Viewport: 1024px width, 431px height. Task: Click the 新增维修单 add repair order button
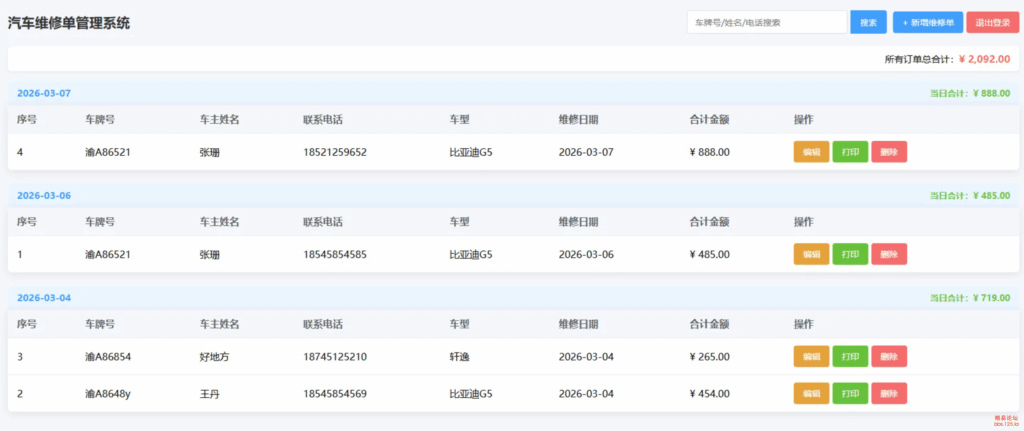[928, 22]
